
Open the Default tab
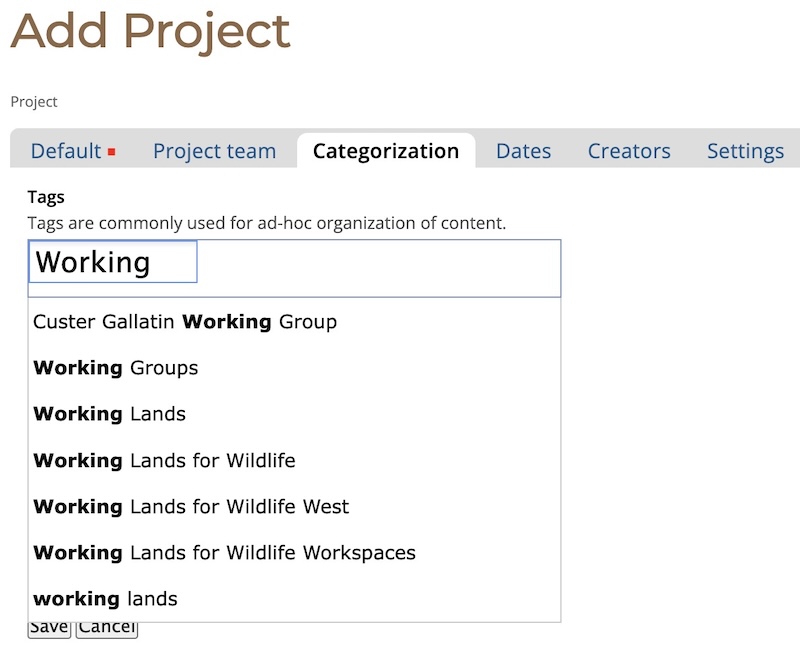(x=66, y=151)
